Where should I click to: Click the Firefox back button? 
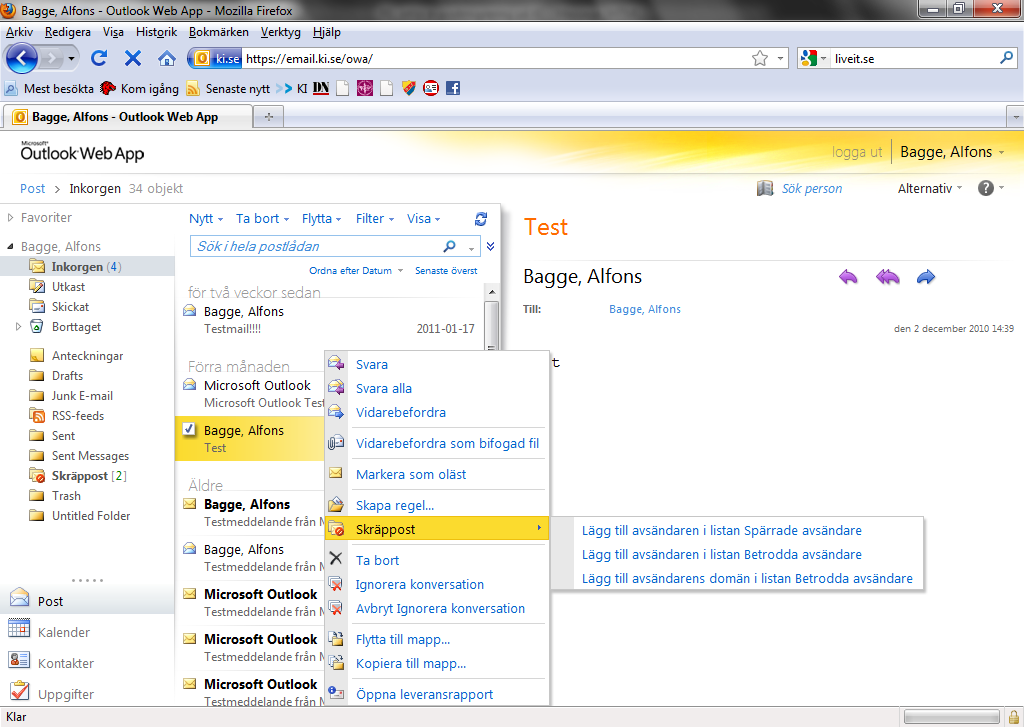(22, 58)
